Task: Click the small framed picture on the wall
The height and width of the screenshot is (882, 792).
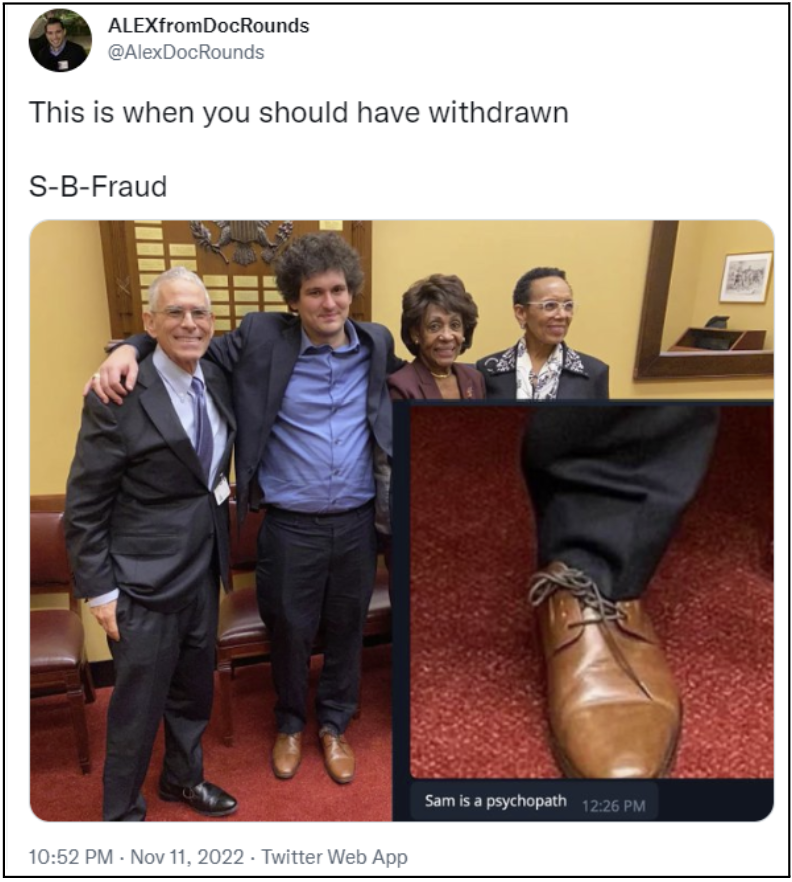Action: 745,278
